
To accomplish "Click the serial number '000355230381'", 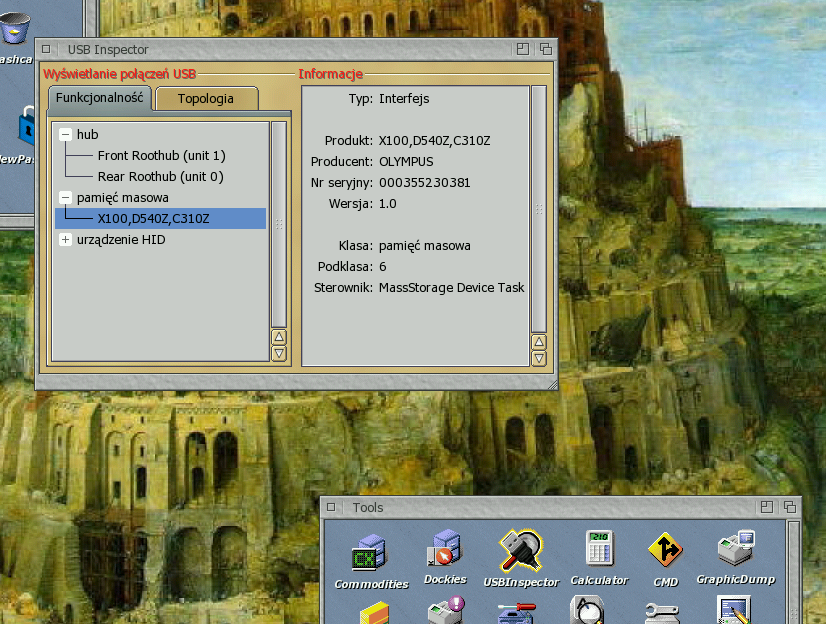I will (425, 183).
